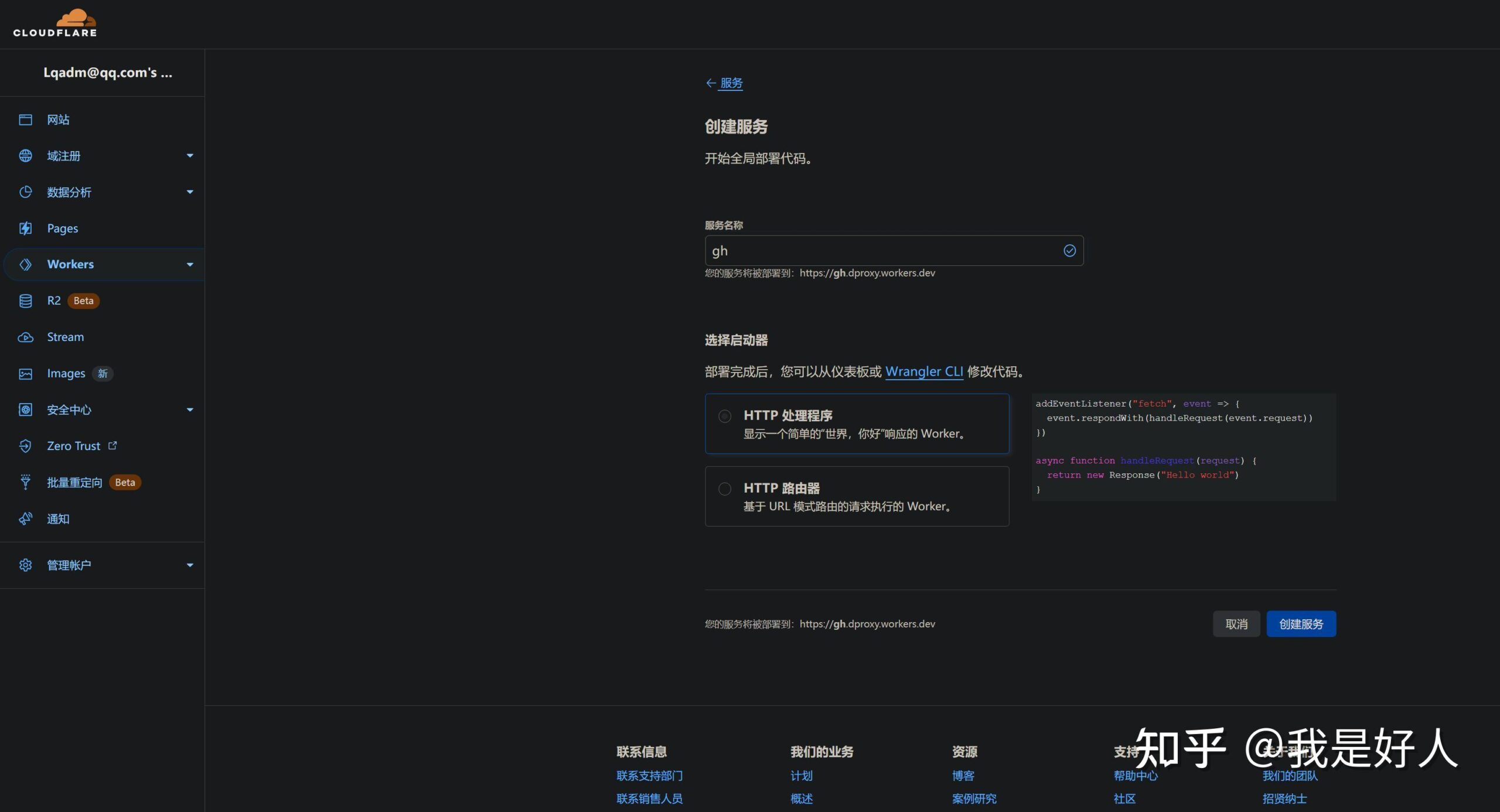
Task: Click the Zero Trust external link icon
Action: point(112,445)
